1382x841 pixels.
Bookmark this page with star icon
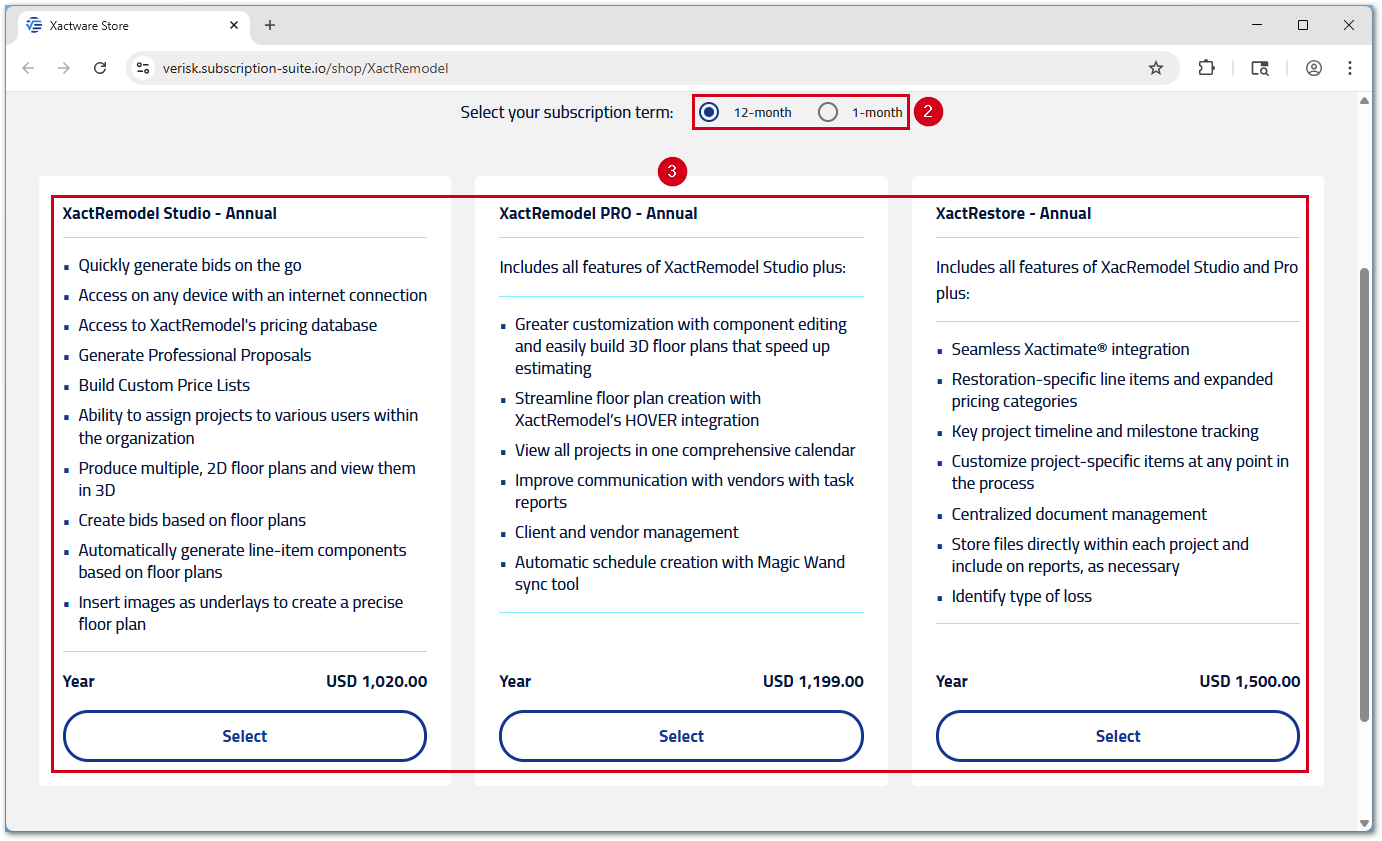coord(1156,68)
